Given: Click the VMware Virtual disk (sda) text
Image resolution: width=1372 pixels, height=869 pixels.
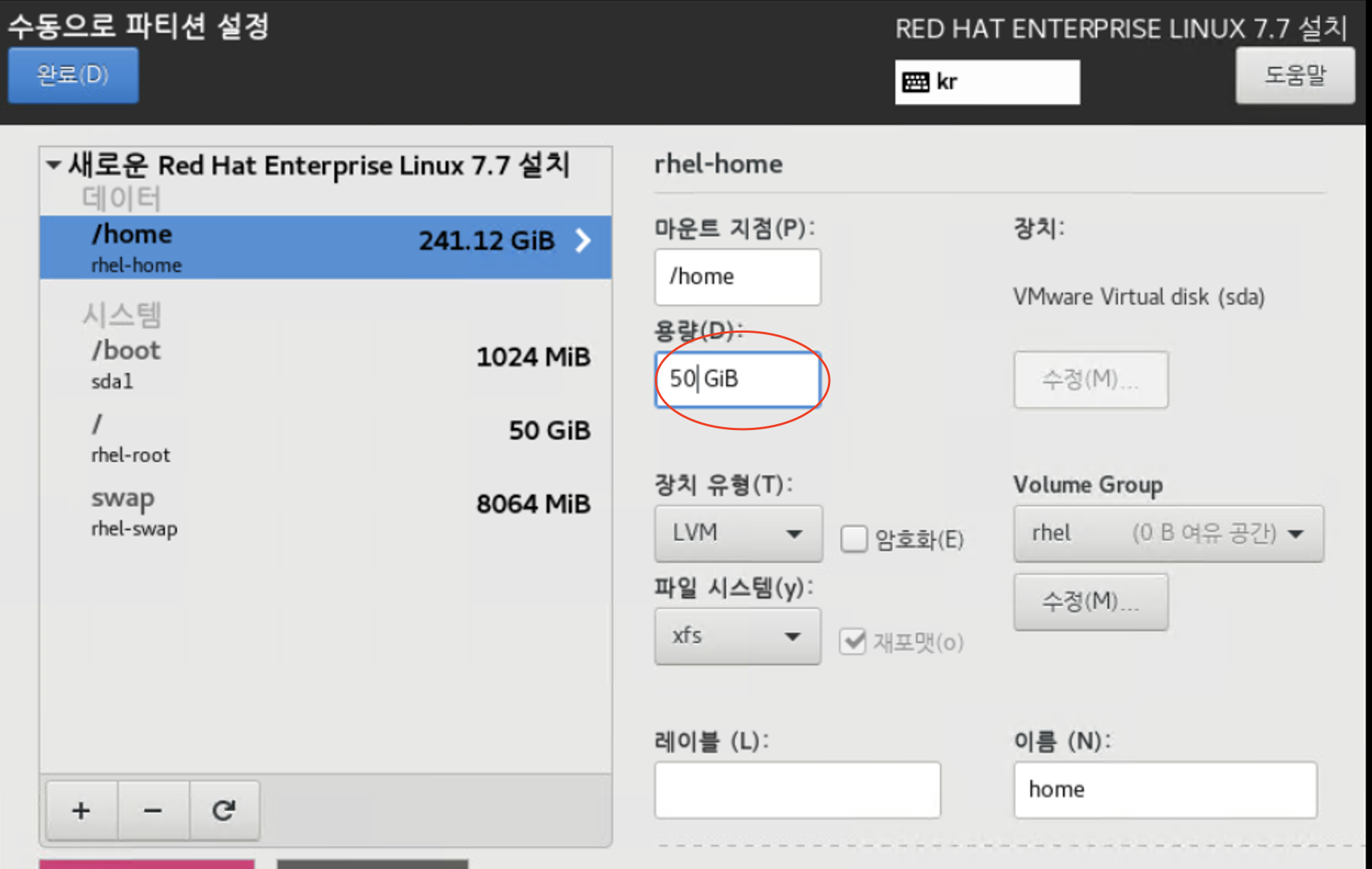Looking at the screenshot, I should coord(1139,297).
